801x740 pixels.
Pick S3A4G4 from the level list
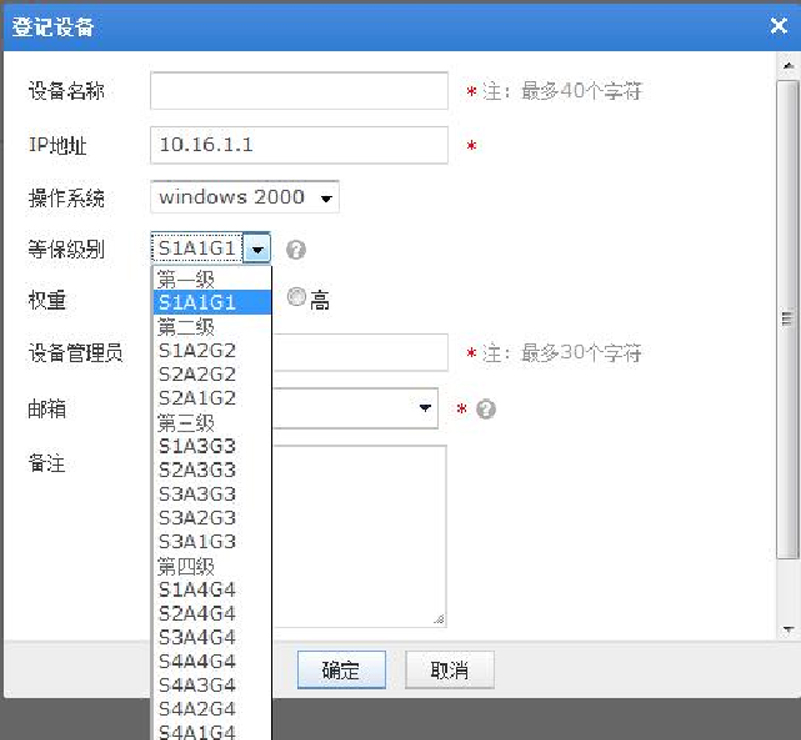click(x=212, y=637)
